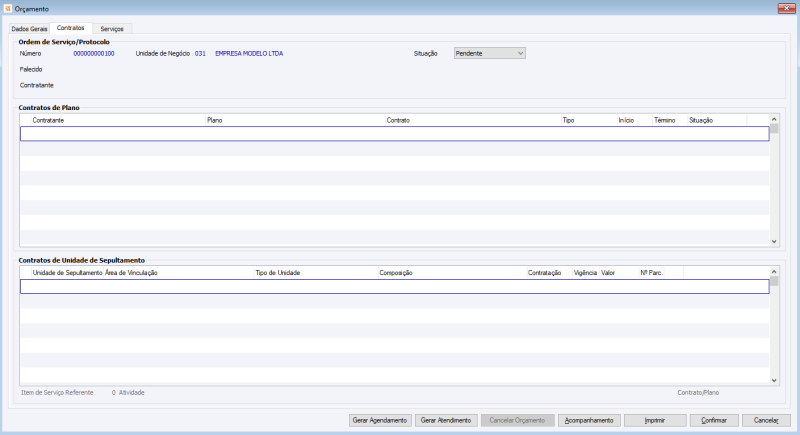
Task: Click the Plano column header
Action: pos(295,120)
